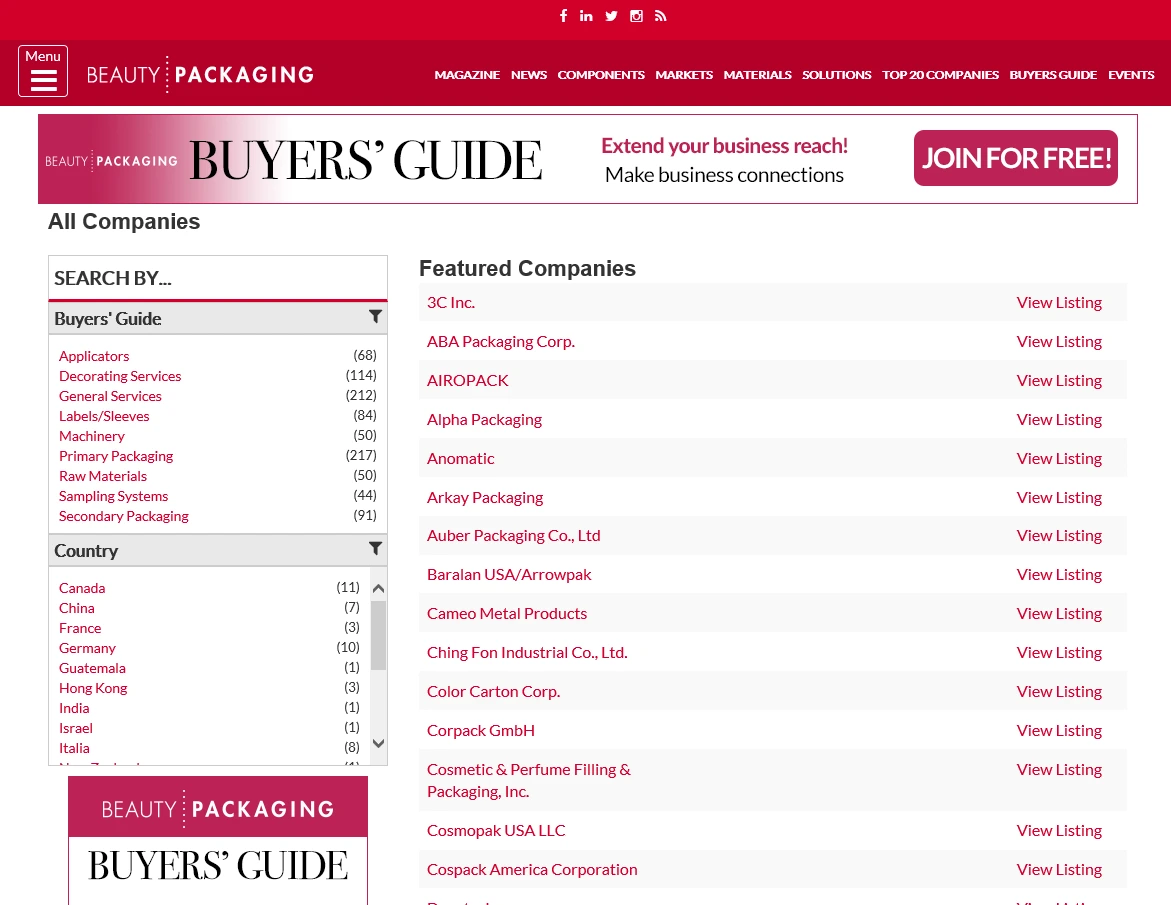Select Hong Kong in country list
The height and width of the screenshot is (905, 1171).
tap(93, 688)
